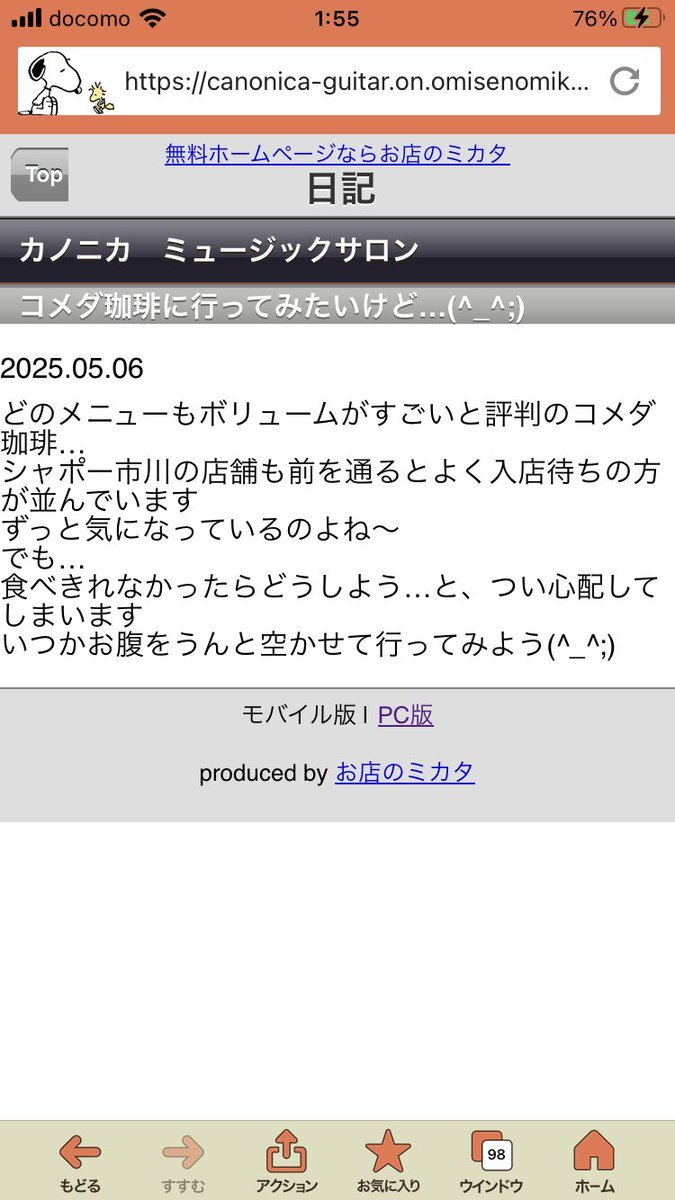The width and height of the screenshot is (675, 1200).
Task: Switch to PC版 link
Action: point(405,714)
